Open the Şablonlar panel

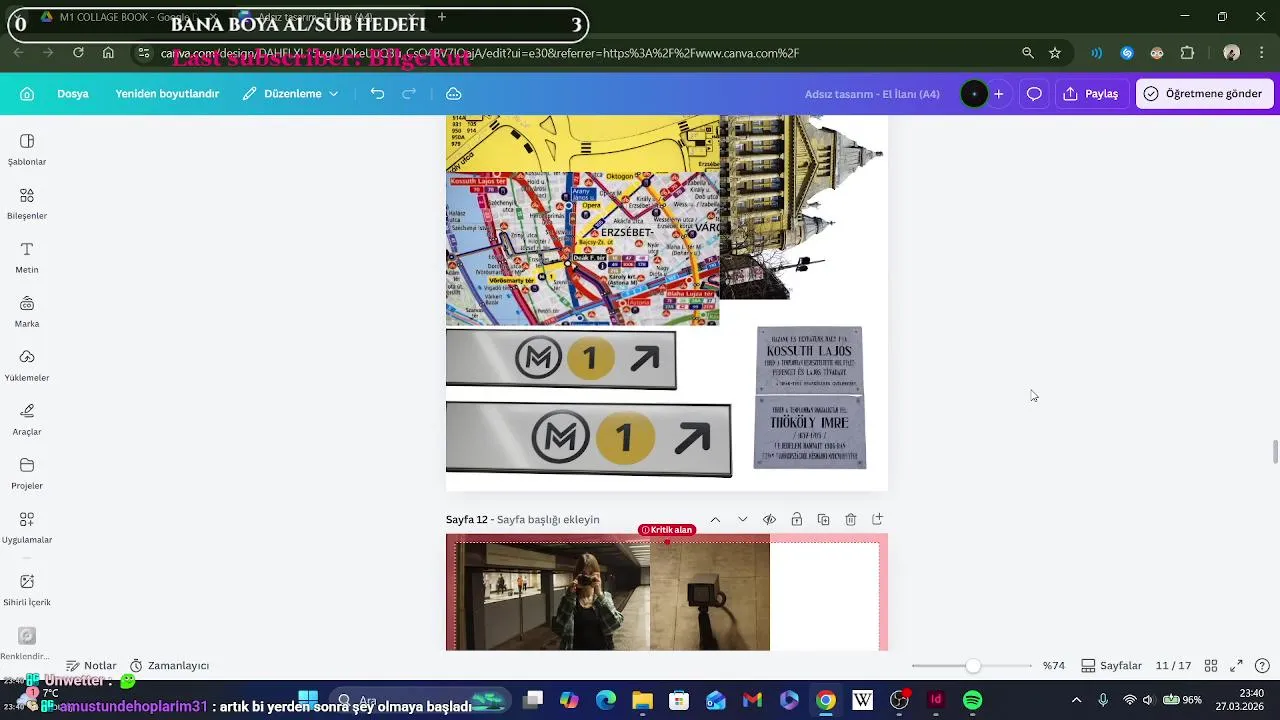coord(27,149)
